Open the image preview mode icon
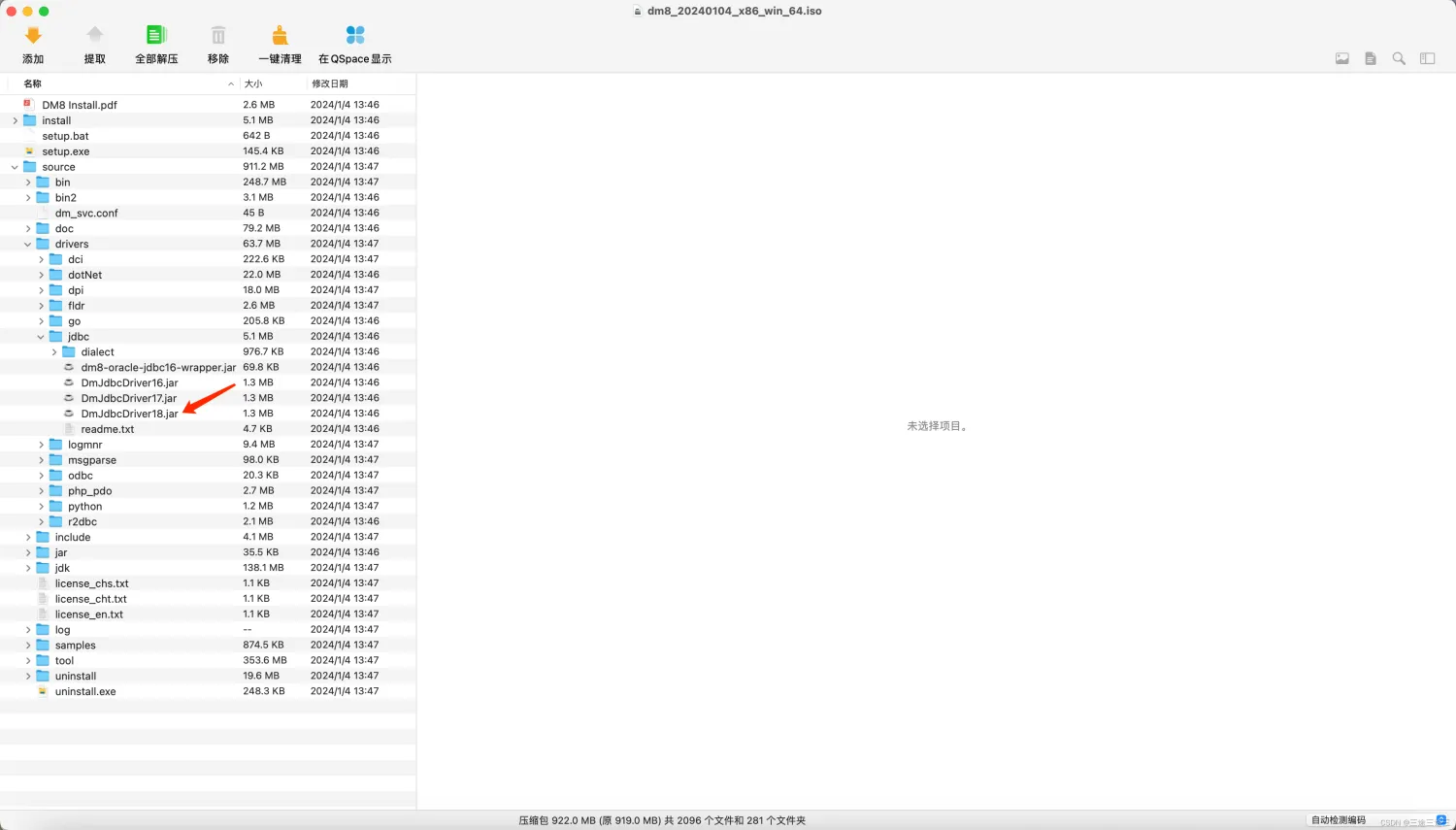Image resolution: width=1456 pixels, height=830 pixels. coord(1342,58)
